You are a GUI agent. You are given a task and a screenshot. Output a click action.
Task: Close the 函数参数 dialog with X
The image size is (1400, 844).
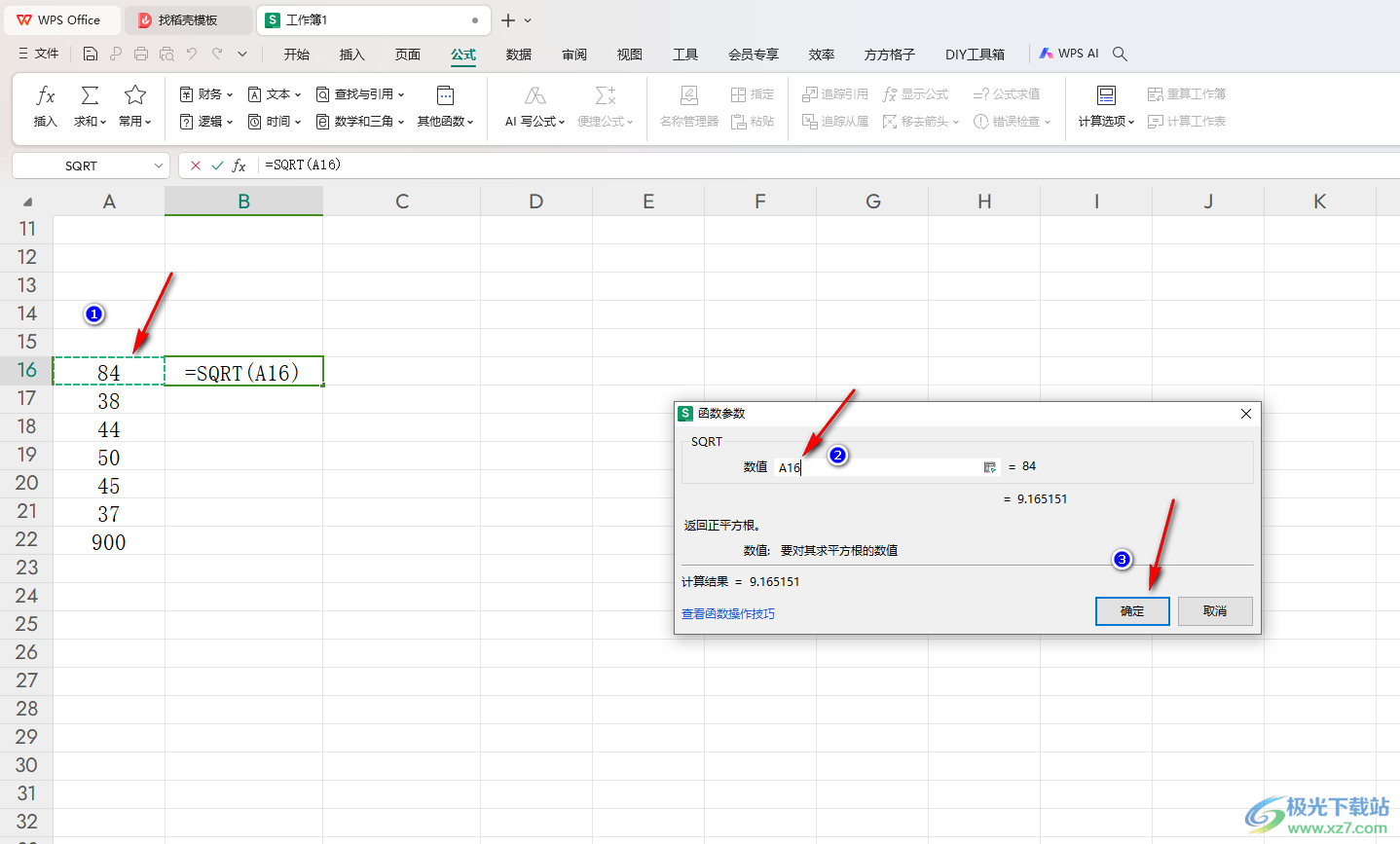coord(1246,414)
